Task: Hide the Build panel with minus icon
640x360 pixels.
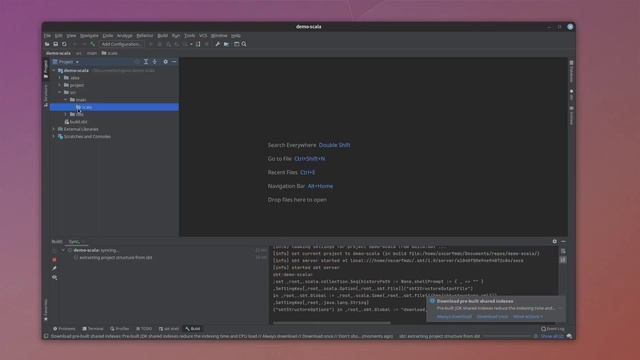Action: point(563,242)
